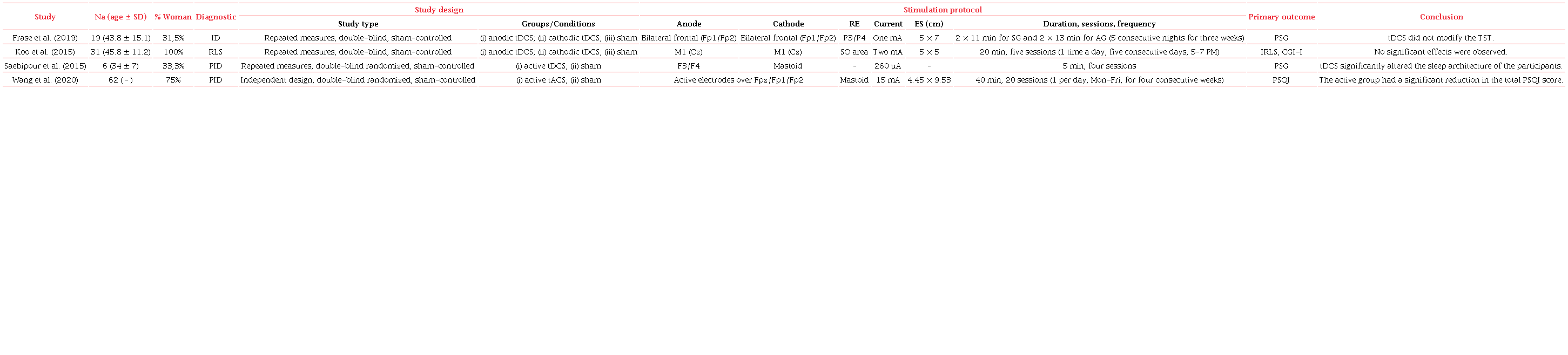Click the Stimulation protocol header

pyautogui.click(x=943, y=10)
